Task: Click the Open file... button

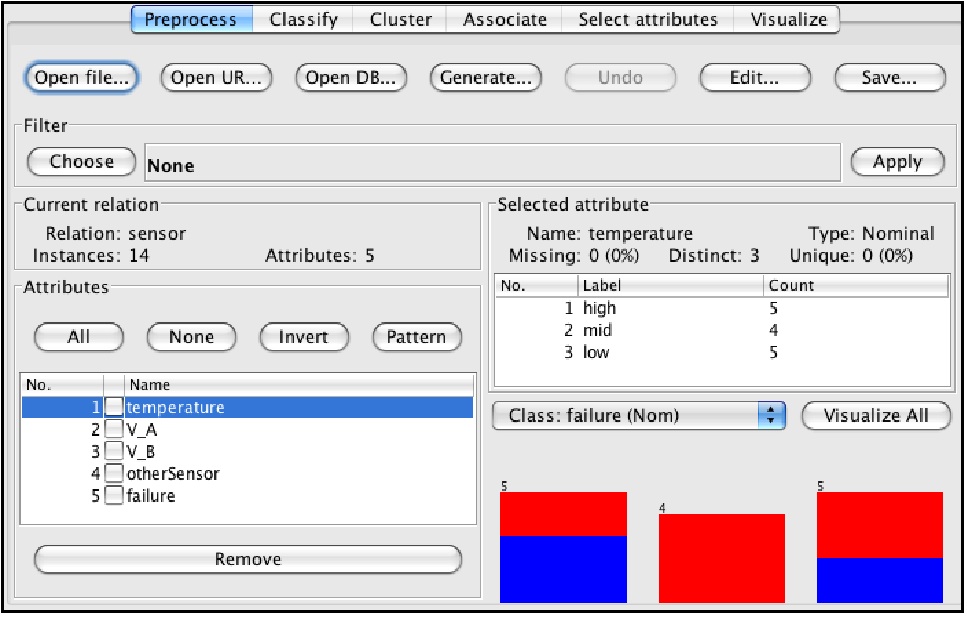Action: [81, 78]
